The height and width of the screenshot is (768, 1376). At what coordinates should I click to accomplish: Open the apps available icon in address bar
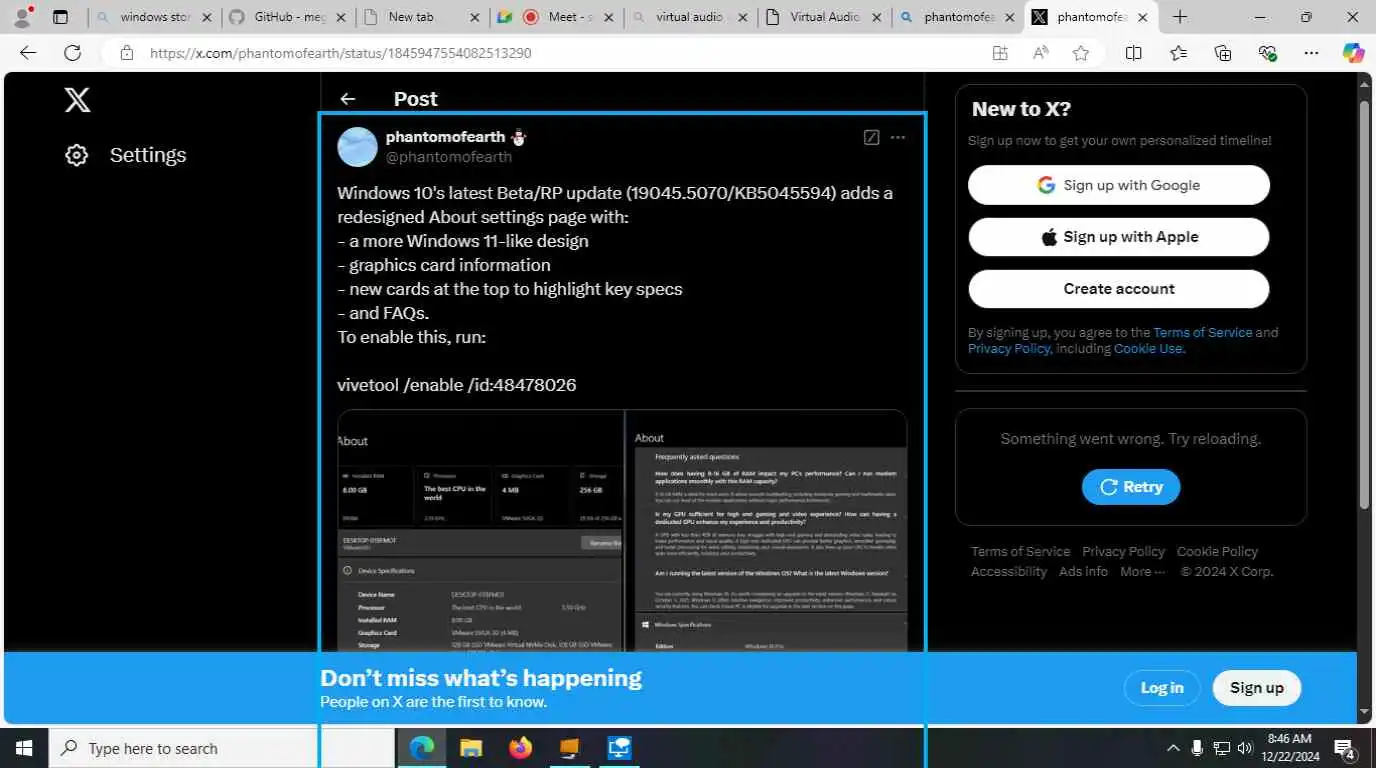(x=999, y=53)
